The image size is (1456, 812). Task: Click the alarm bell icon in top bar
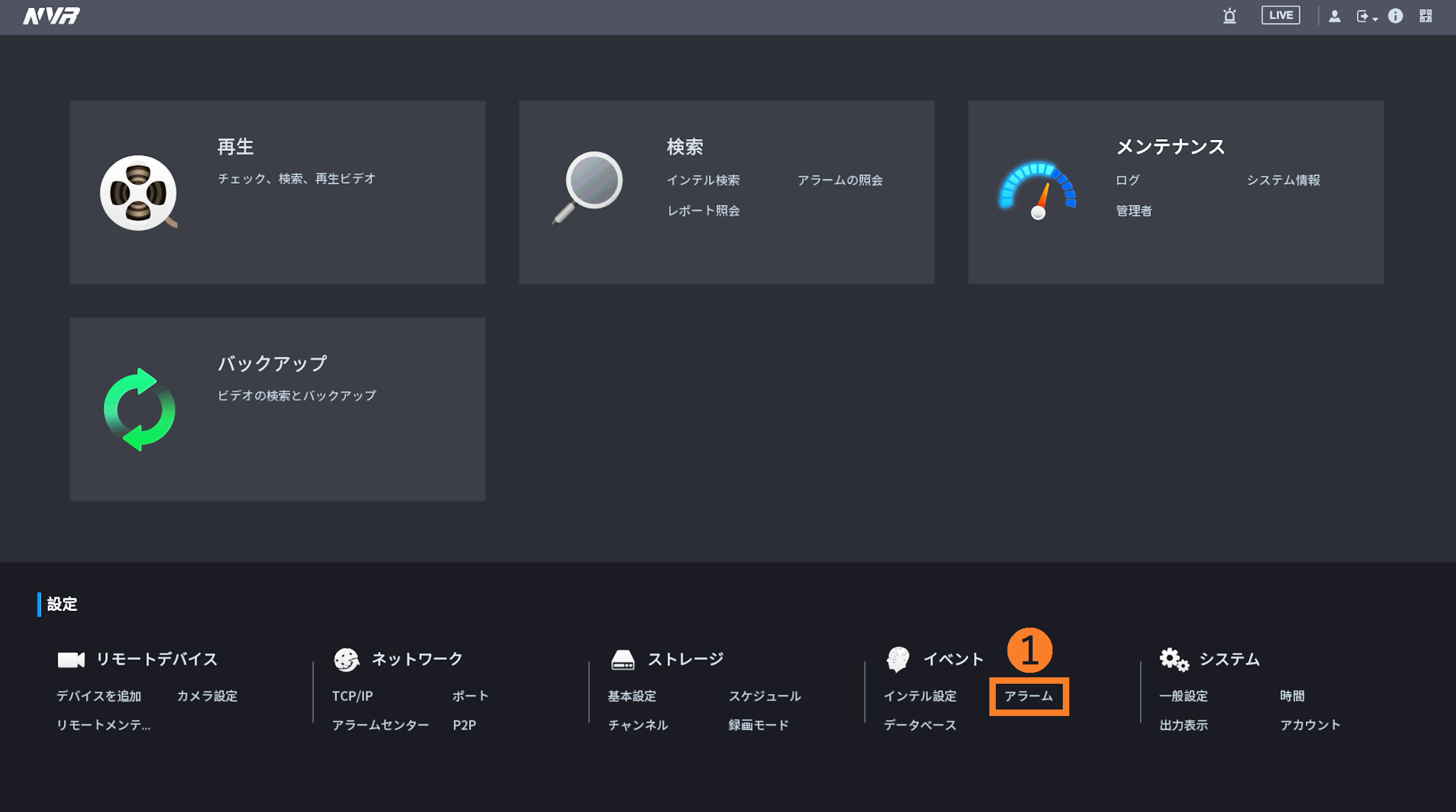(x=1229, y=16)
